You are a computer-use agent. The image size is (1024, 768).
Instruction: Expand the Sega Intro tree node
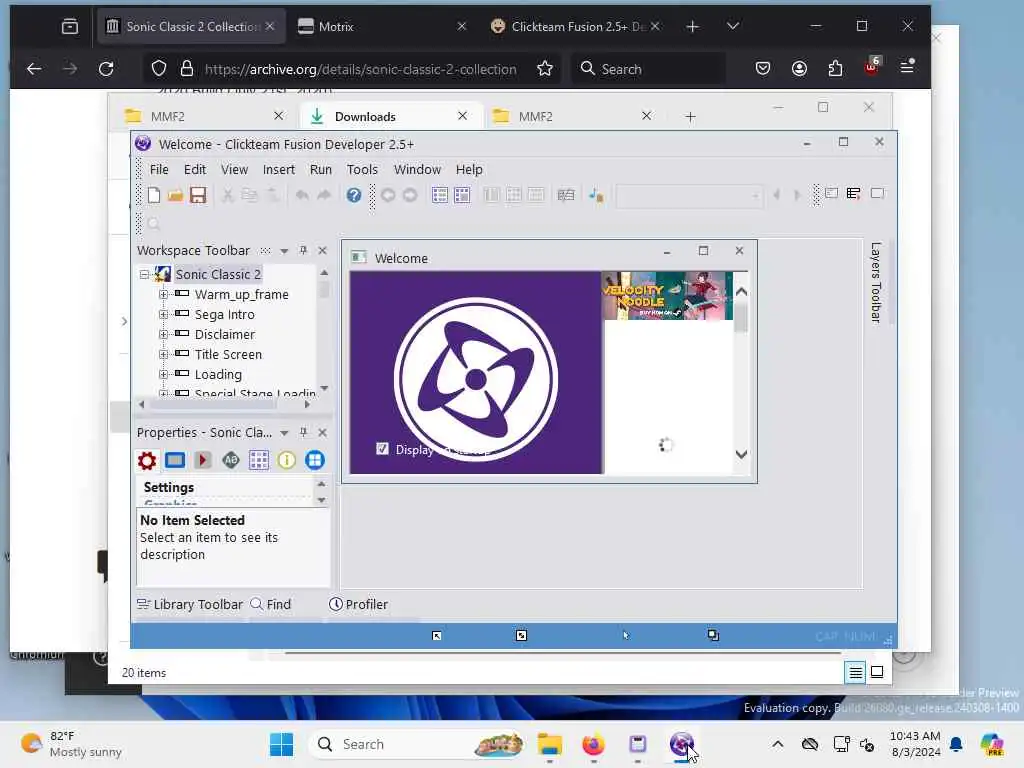(163, 314)
